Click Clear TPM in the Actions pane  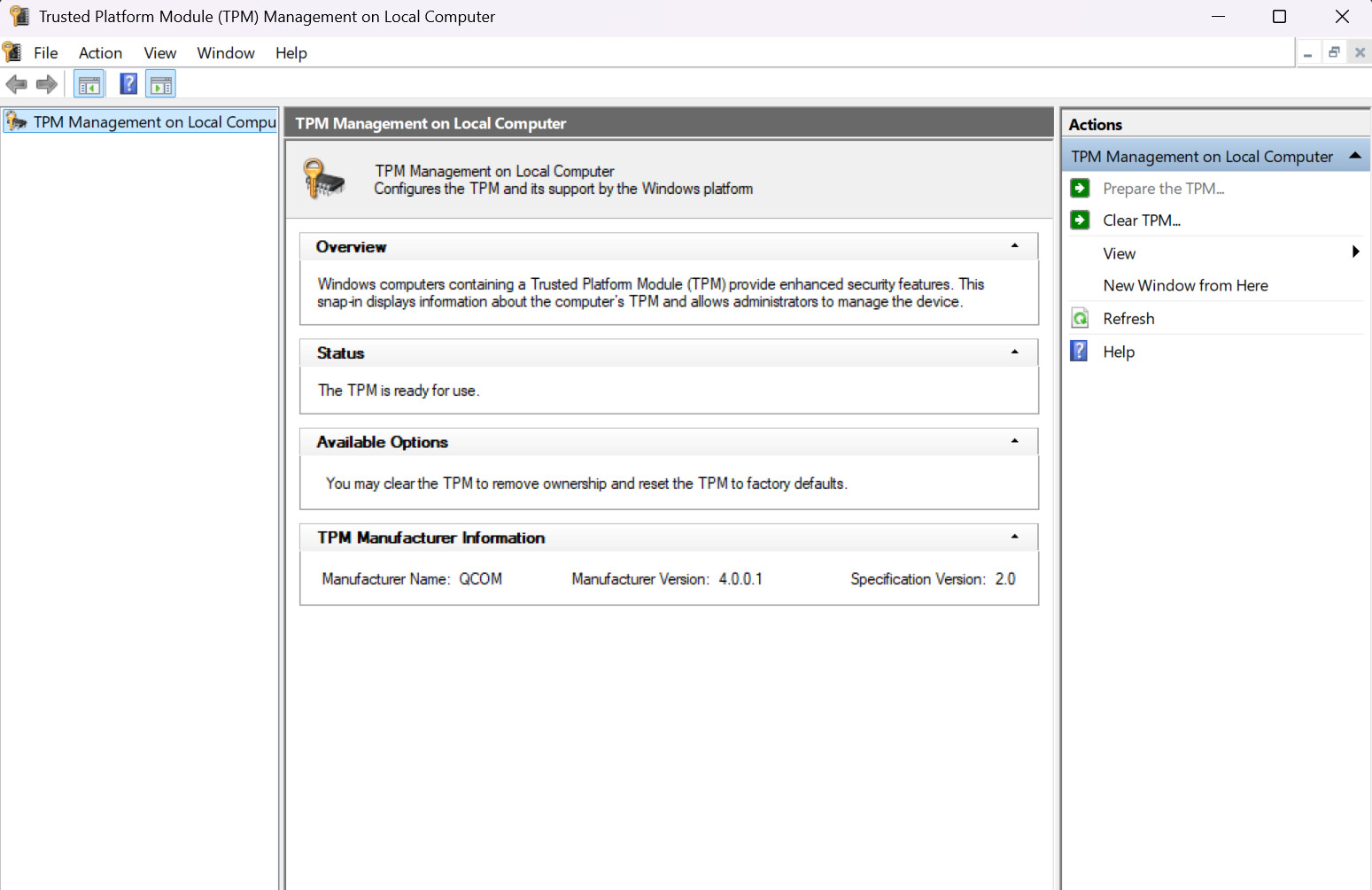click(x=1142, y=220)
